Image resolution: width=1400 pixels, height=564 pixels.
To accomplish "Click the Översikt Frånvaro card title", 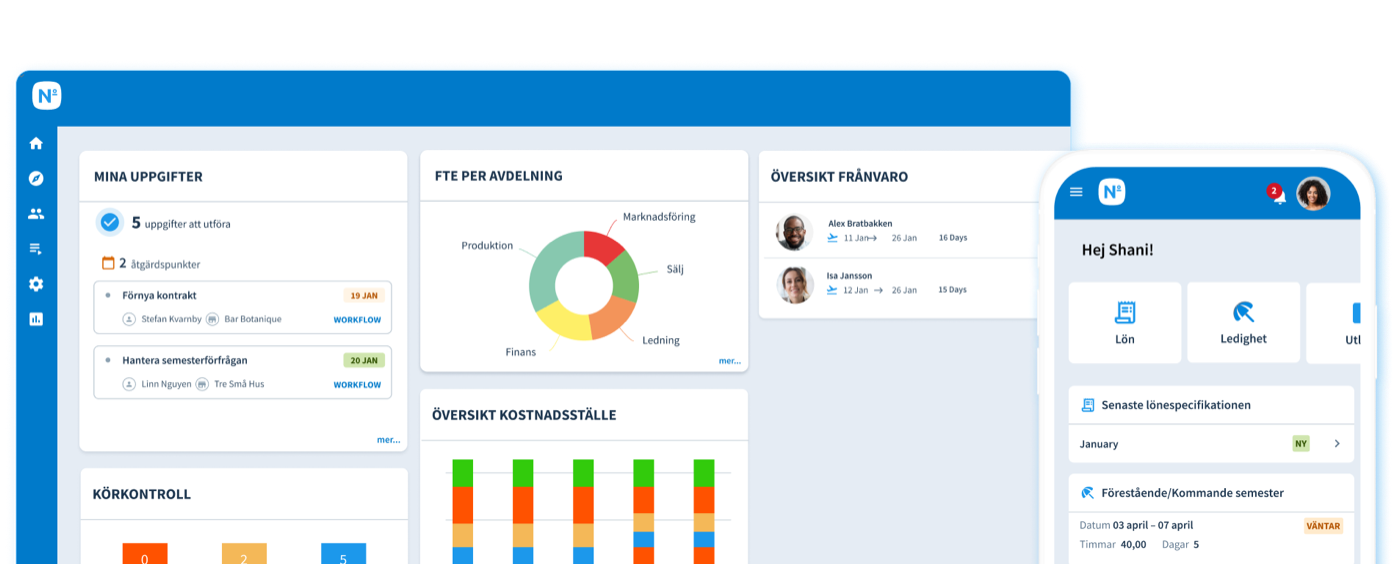I will click(x=839, y=177).
